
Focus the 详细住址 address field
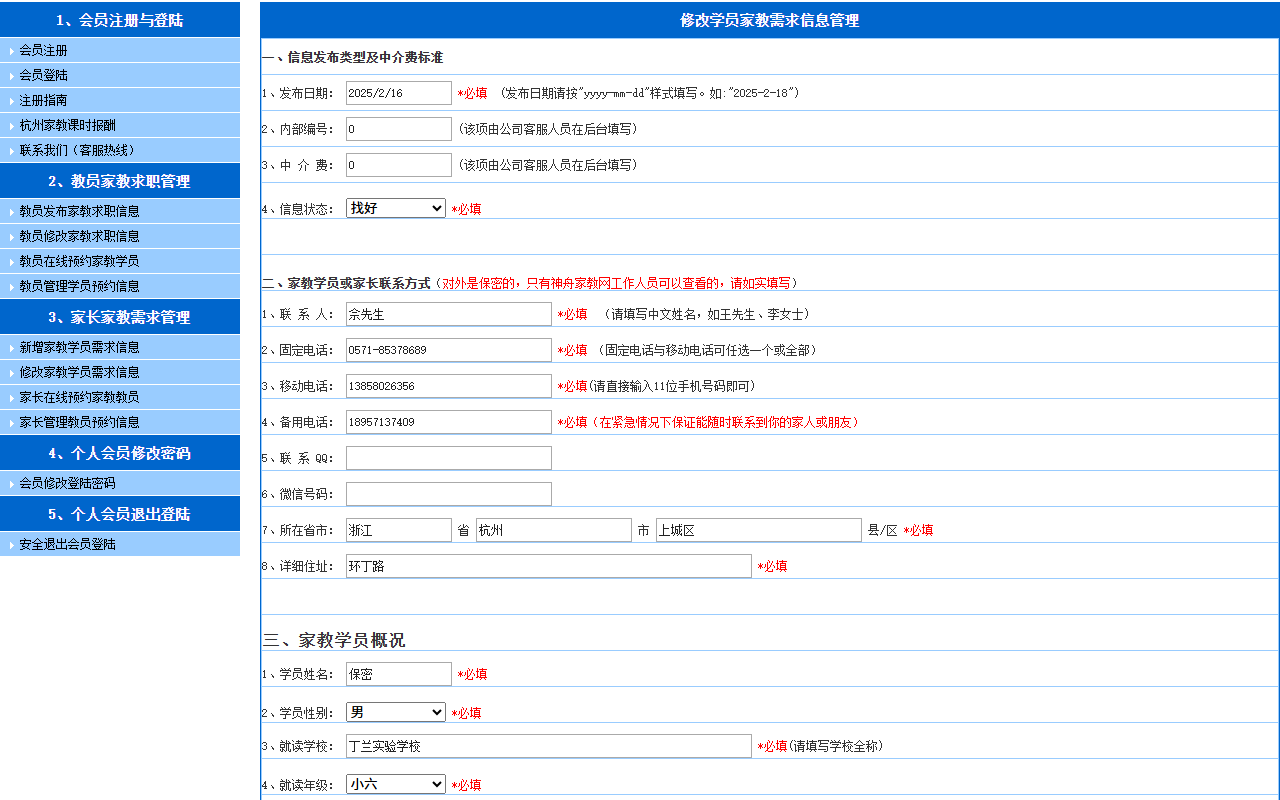548,566
